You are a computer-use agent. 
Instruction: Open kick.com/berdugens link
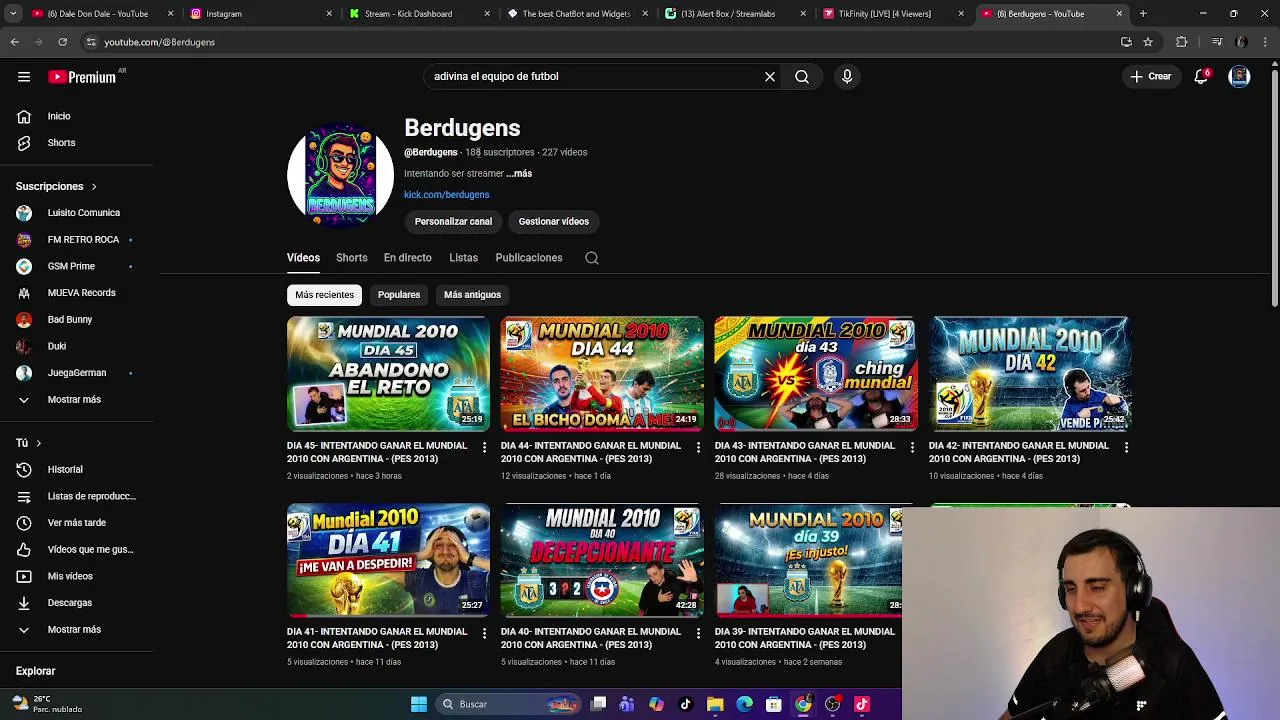(x=446, y=195)
